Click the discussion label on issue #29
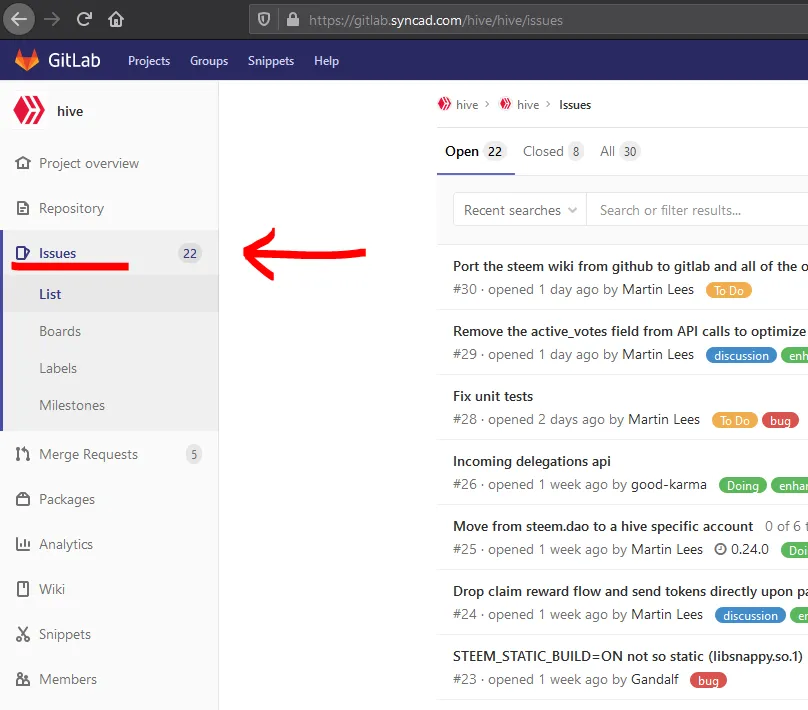 (740, 356)
